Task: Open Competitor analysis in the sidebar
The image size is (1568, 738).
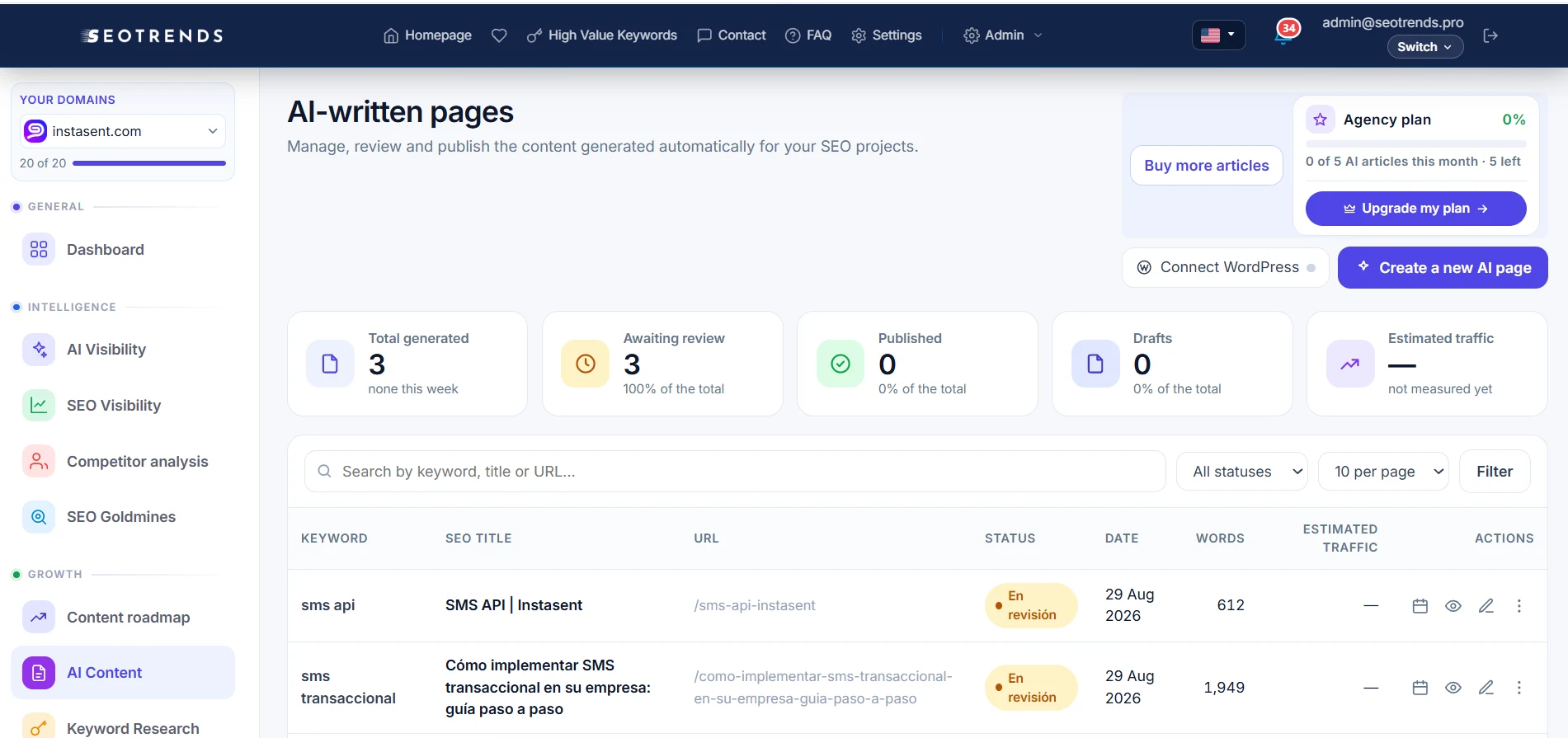Action: (x=123, y=462)
